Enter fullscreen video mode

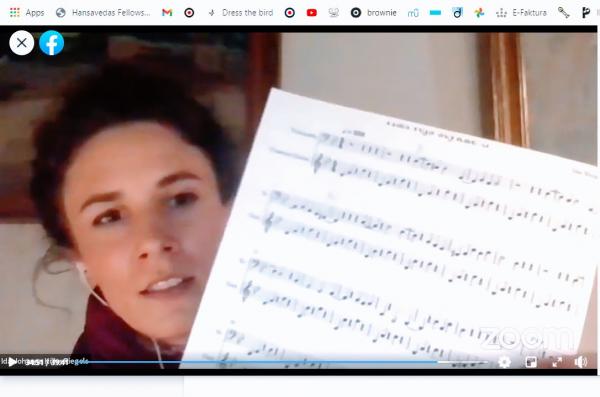coord(557,362)
